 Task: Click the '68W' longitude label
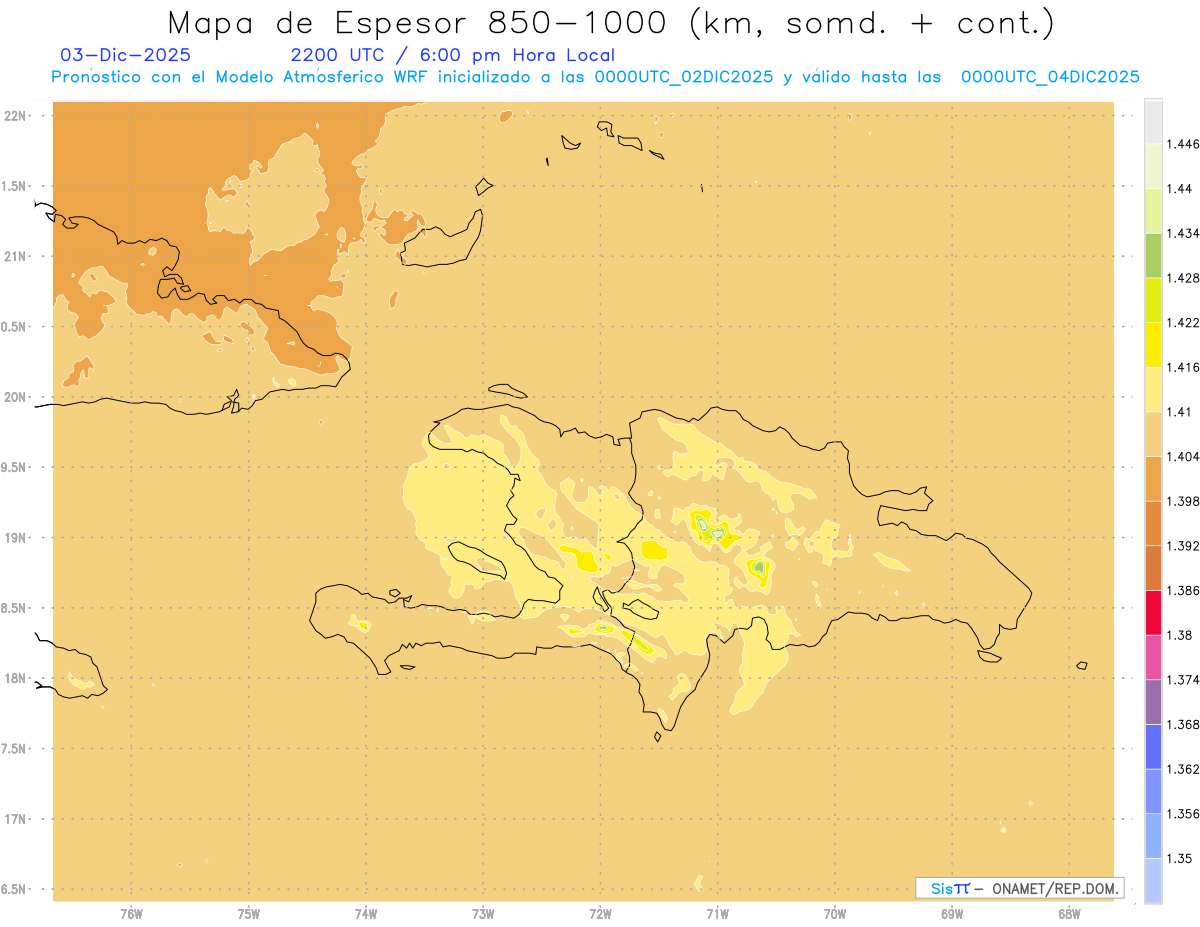[1069, 914]
